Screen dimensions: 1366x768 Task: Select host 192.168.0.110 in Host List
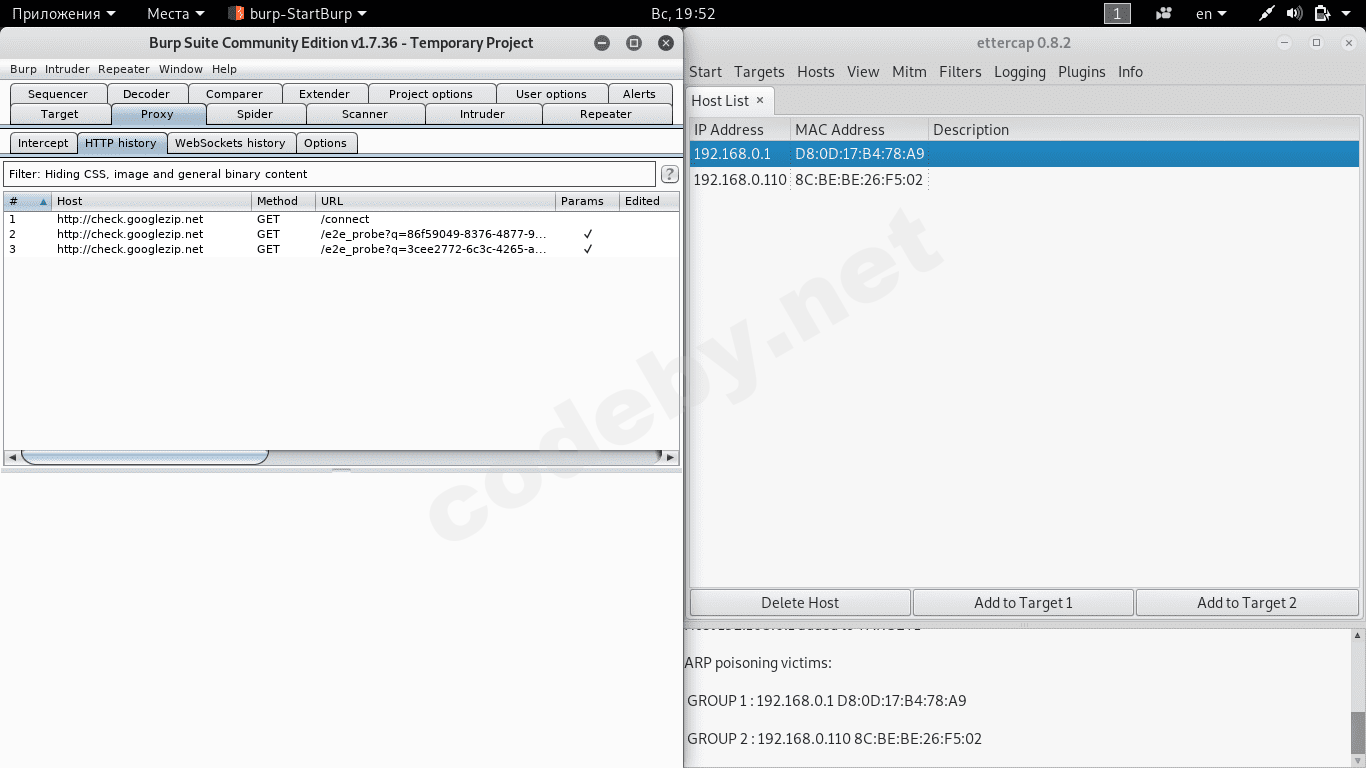1024,180
